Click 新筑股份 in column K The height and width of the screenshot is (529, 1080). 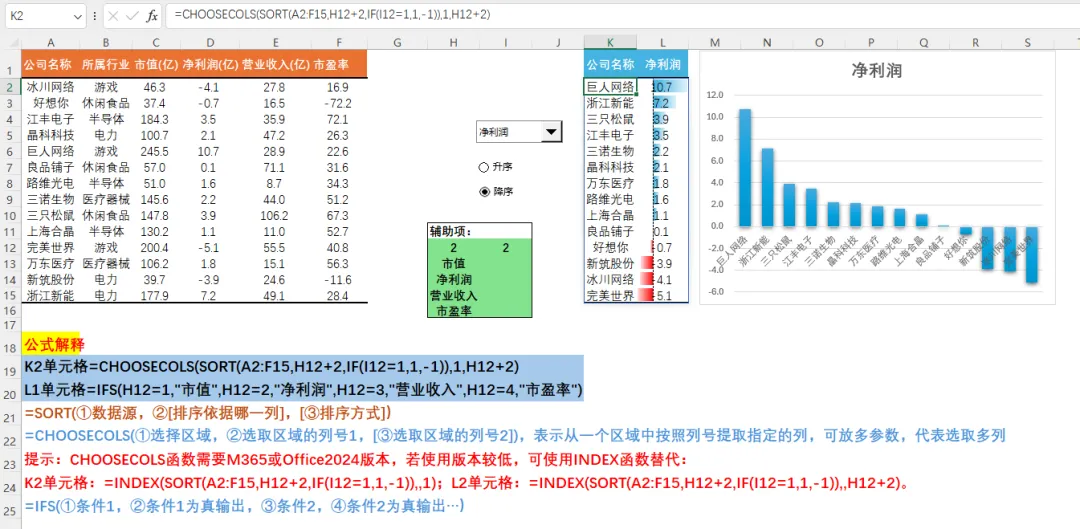(x=610, y=264)
